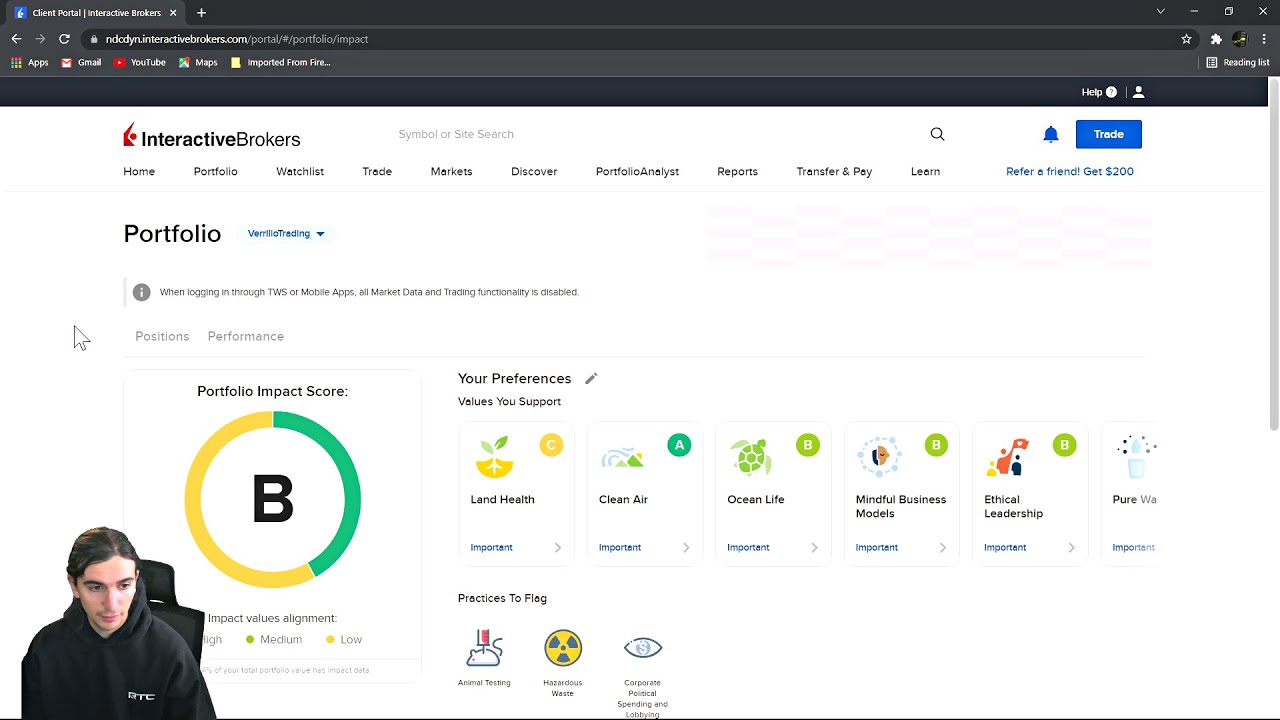The width and height of the screenshot is (1280, 720).
Task: Open the Home menu
Action: click(x=139, y=171)
